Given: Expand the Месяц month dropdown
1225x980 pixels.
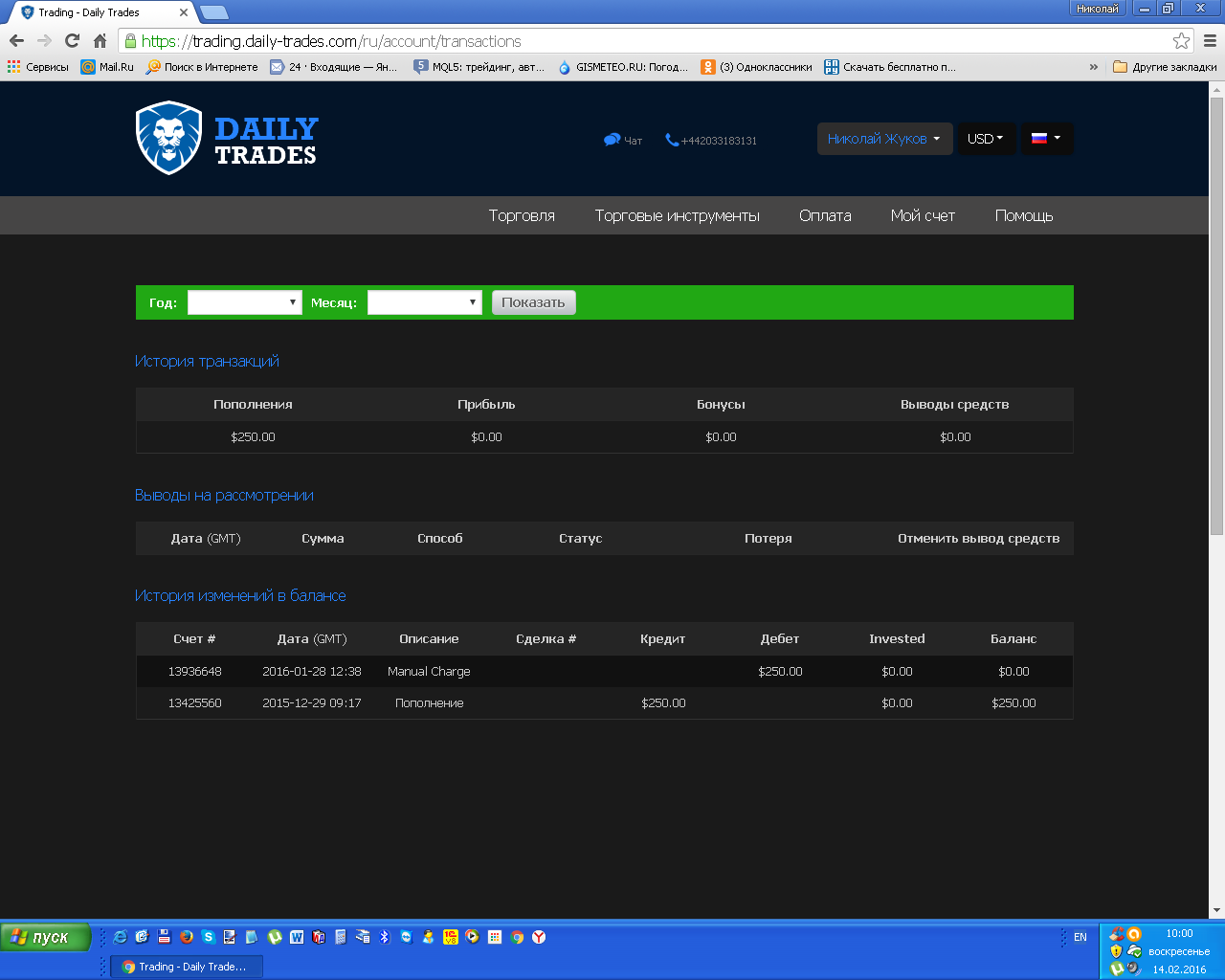Looking at the screenshot, I should (x=424, y=302).
